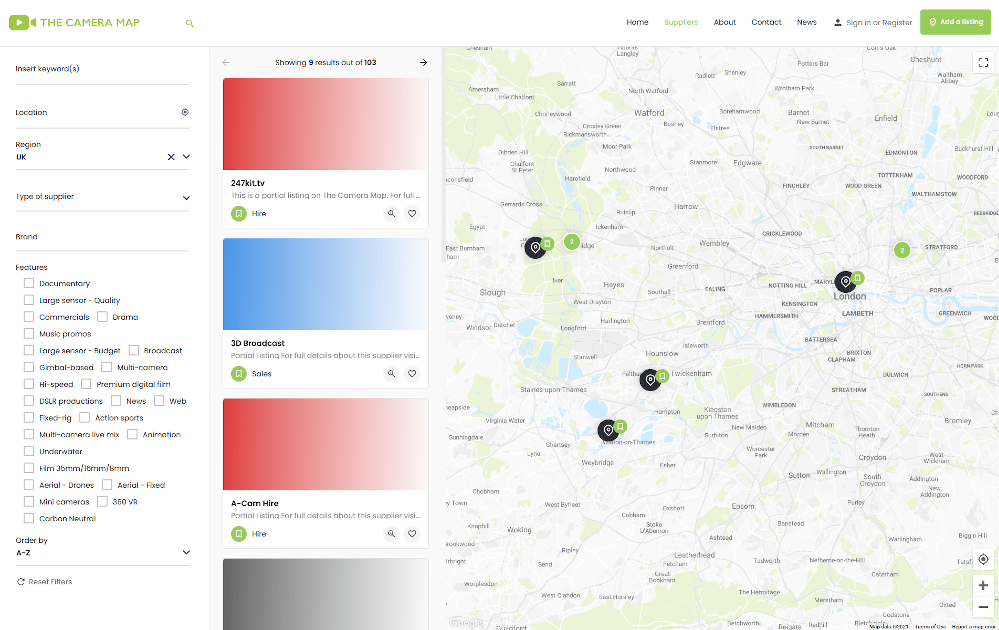Screen dimensions: 999x630
Task: Click The Camera Map logo
Action: [75, 23]
